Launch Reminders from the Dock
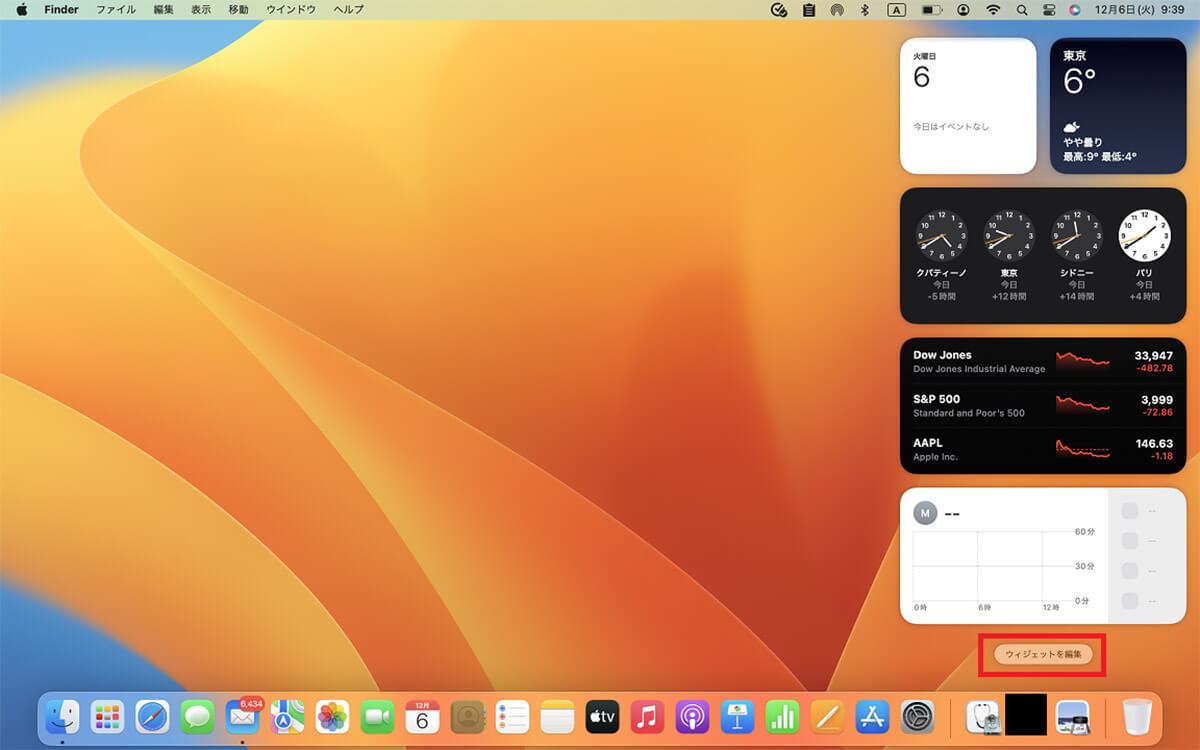 512,716
